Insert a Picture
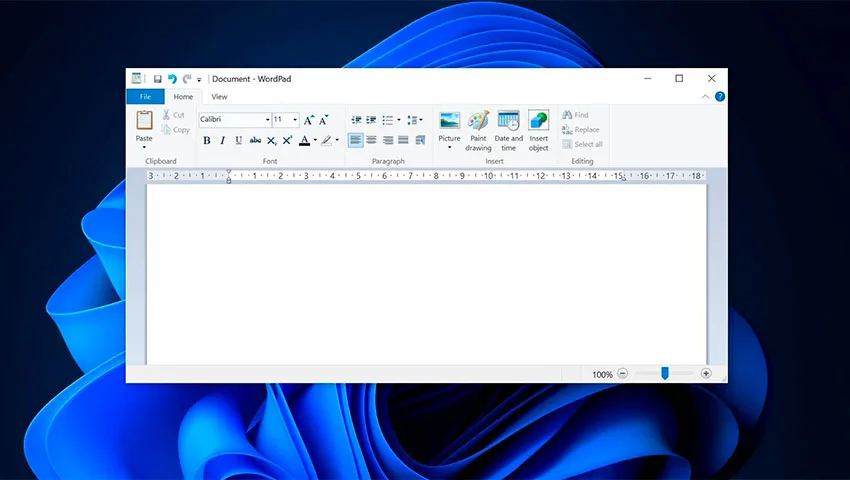The image size is (850, 480). point(449,125)
